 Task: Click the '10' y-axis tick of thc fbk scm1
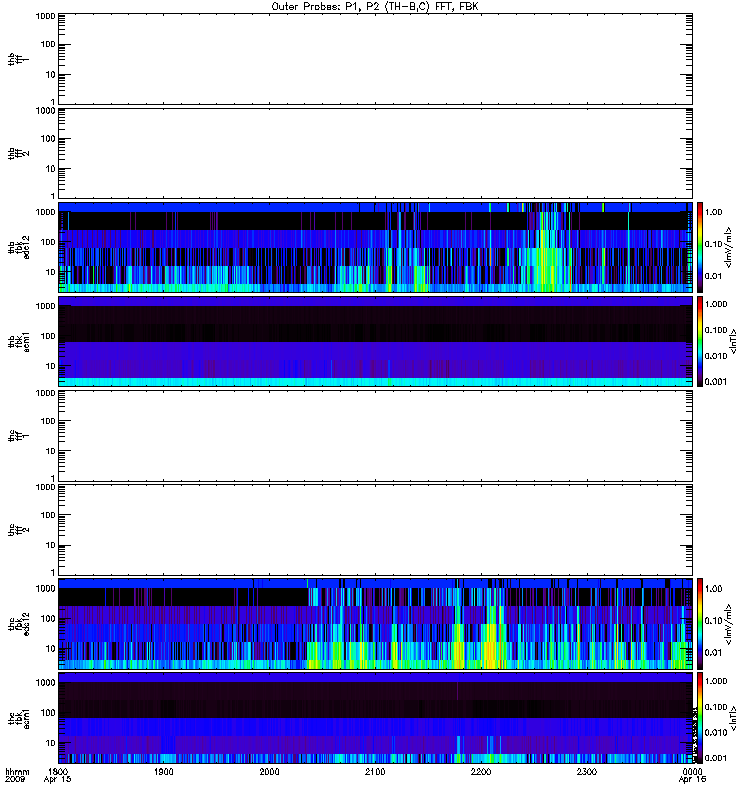tap(51, 743)
